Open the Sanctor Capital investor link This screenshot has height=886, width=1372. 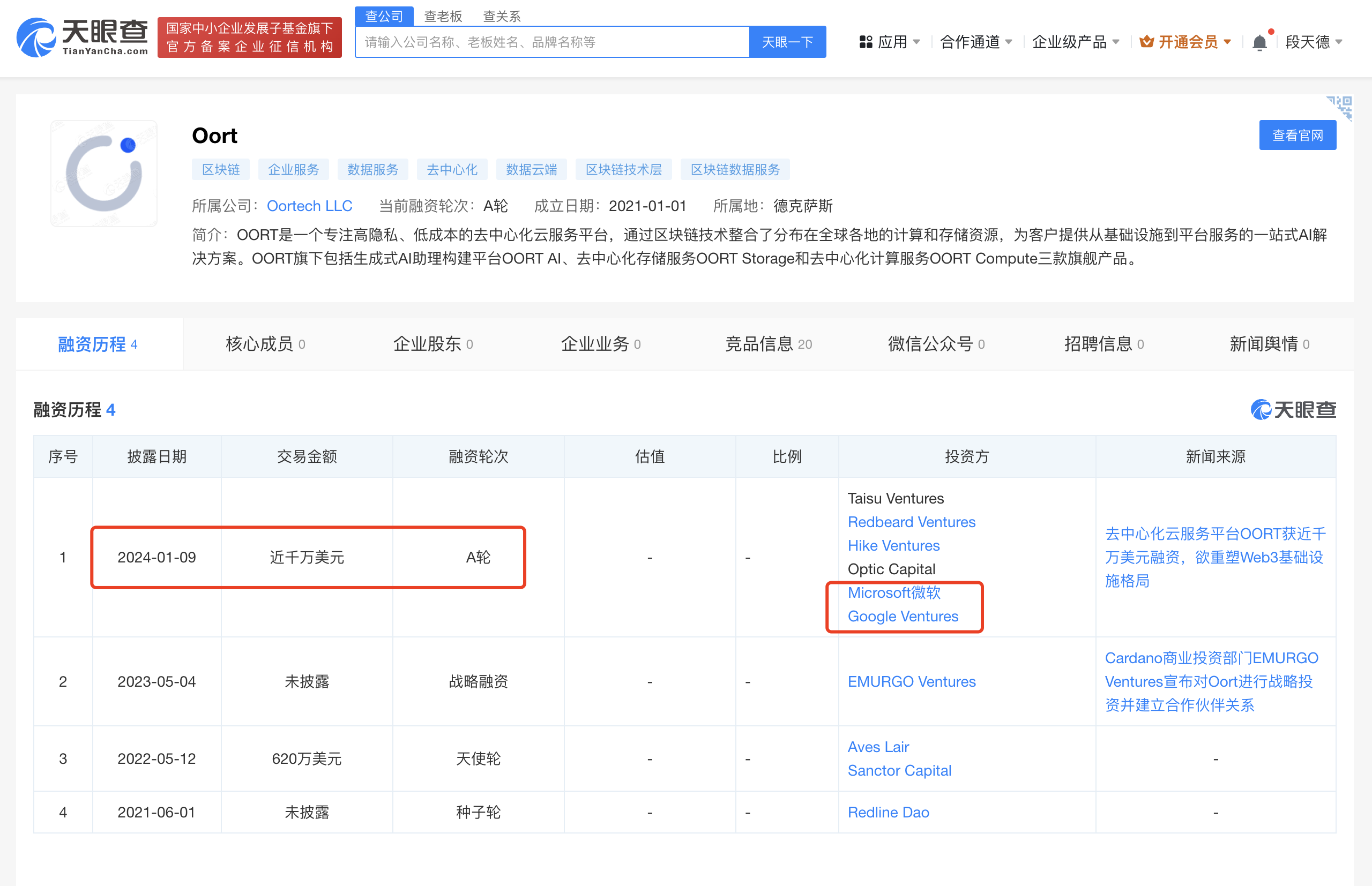(899, 770)
